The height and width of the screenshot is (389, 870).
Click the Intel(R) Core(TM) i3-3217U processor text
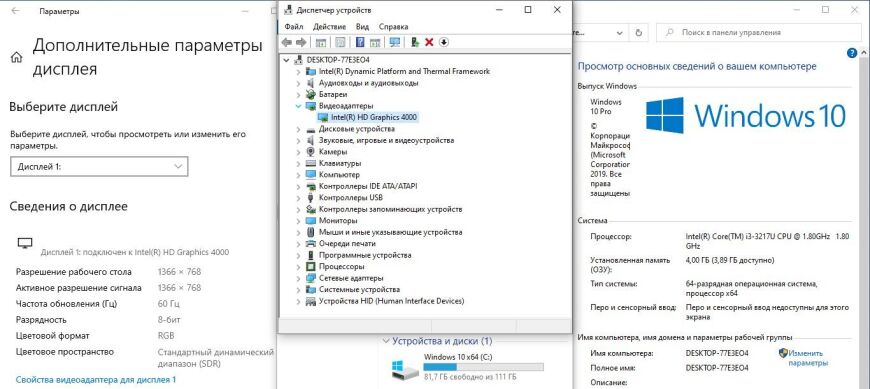pos(767,241)
